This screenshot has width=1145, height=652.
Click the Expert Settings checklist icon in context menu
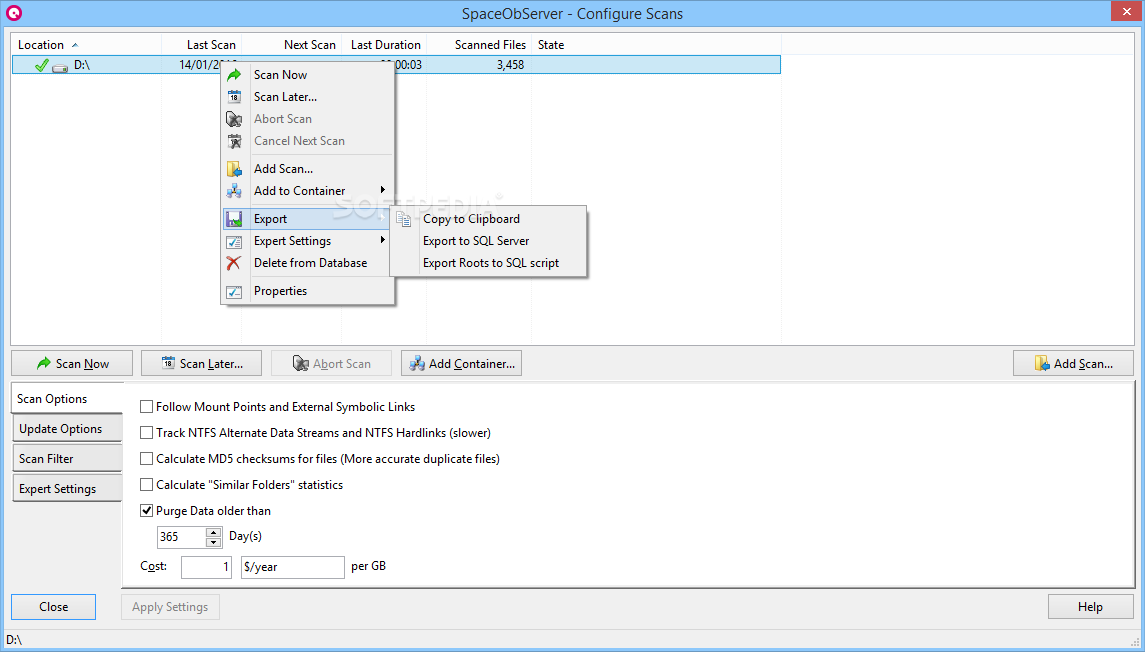234,241
